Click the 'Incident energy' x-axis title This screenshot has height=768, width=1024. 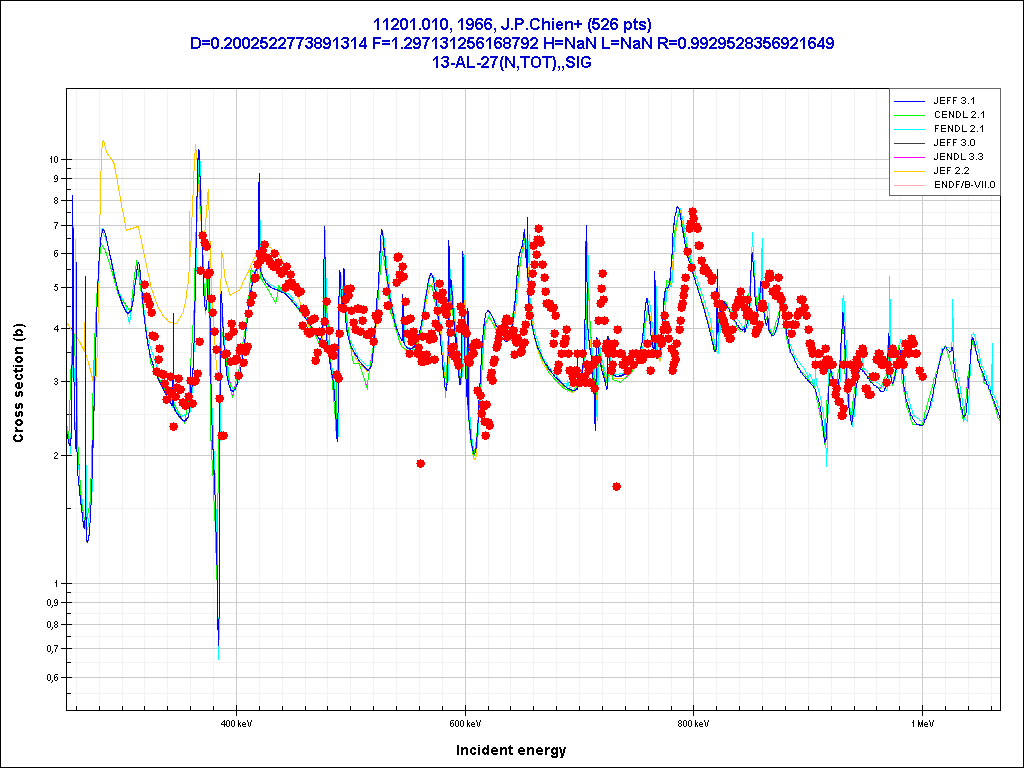[511, 750]
